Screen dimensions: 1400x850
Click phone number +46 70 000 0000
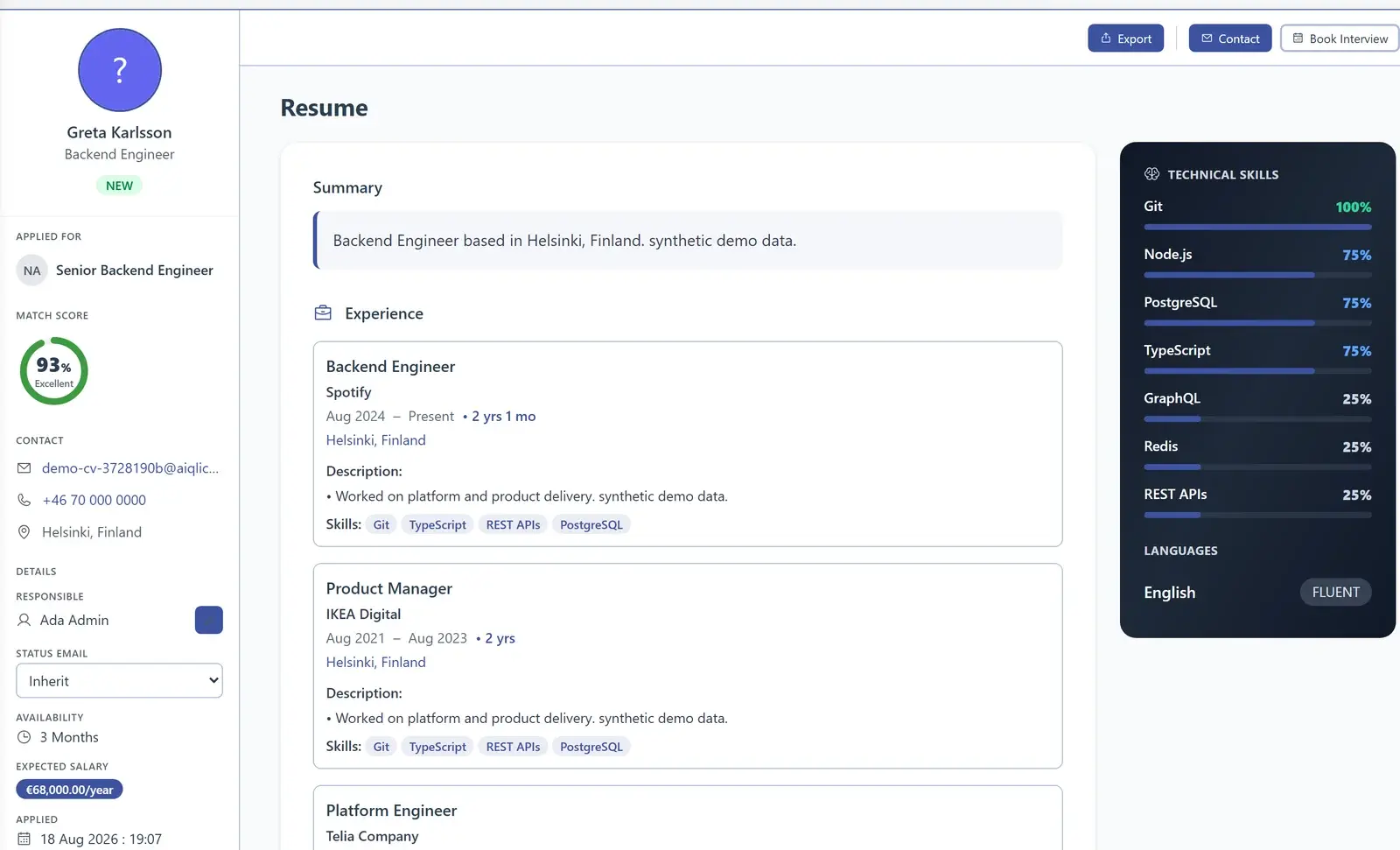[94, 500]
